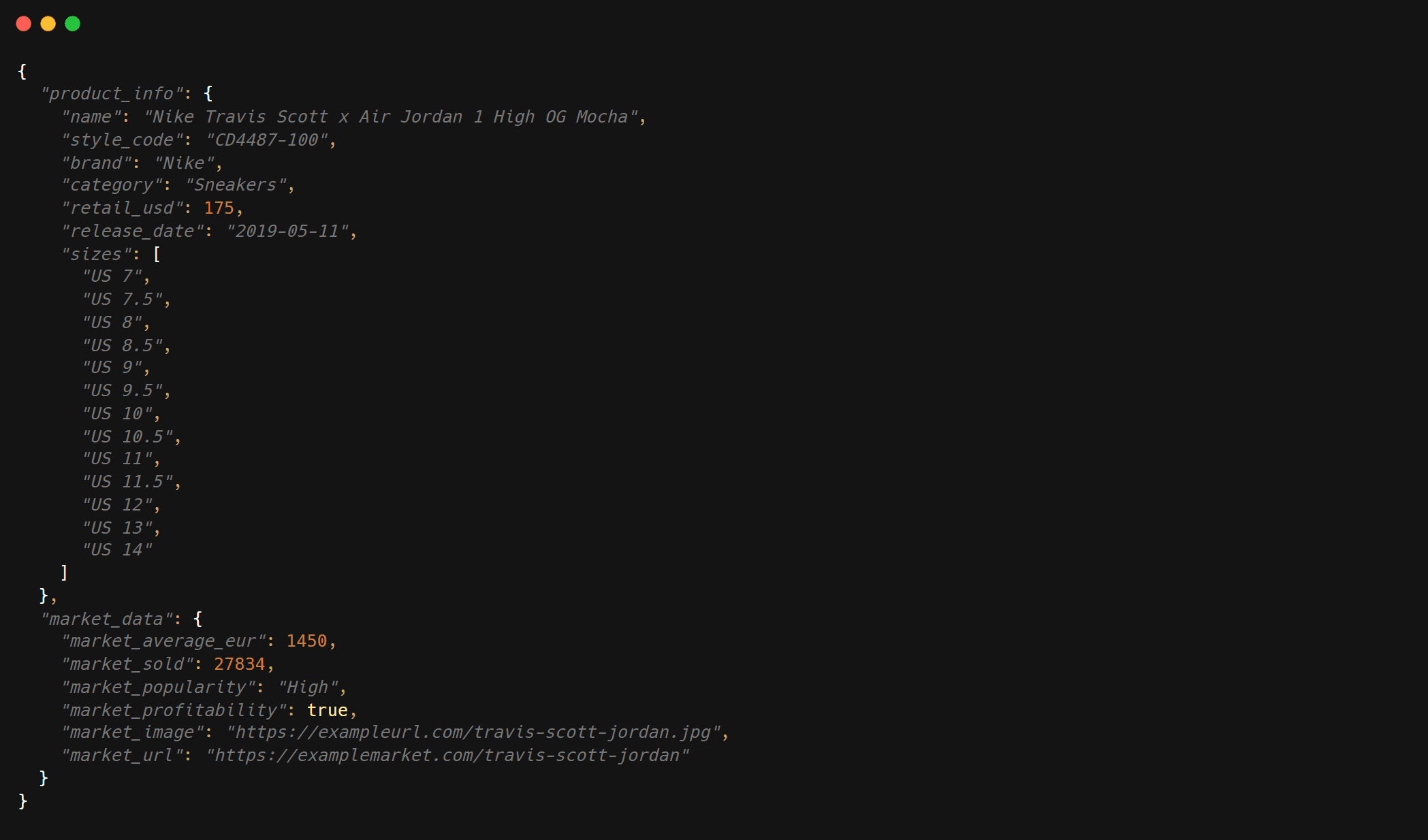Screen dimensions: 1428x840
Task: Select the sneaker name string value
Action: pyautogui.click(x=394, y=116)
